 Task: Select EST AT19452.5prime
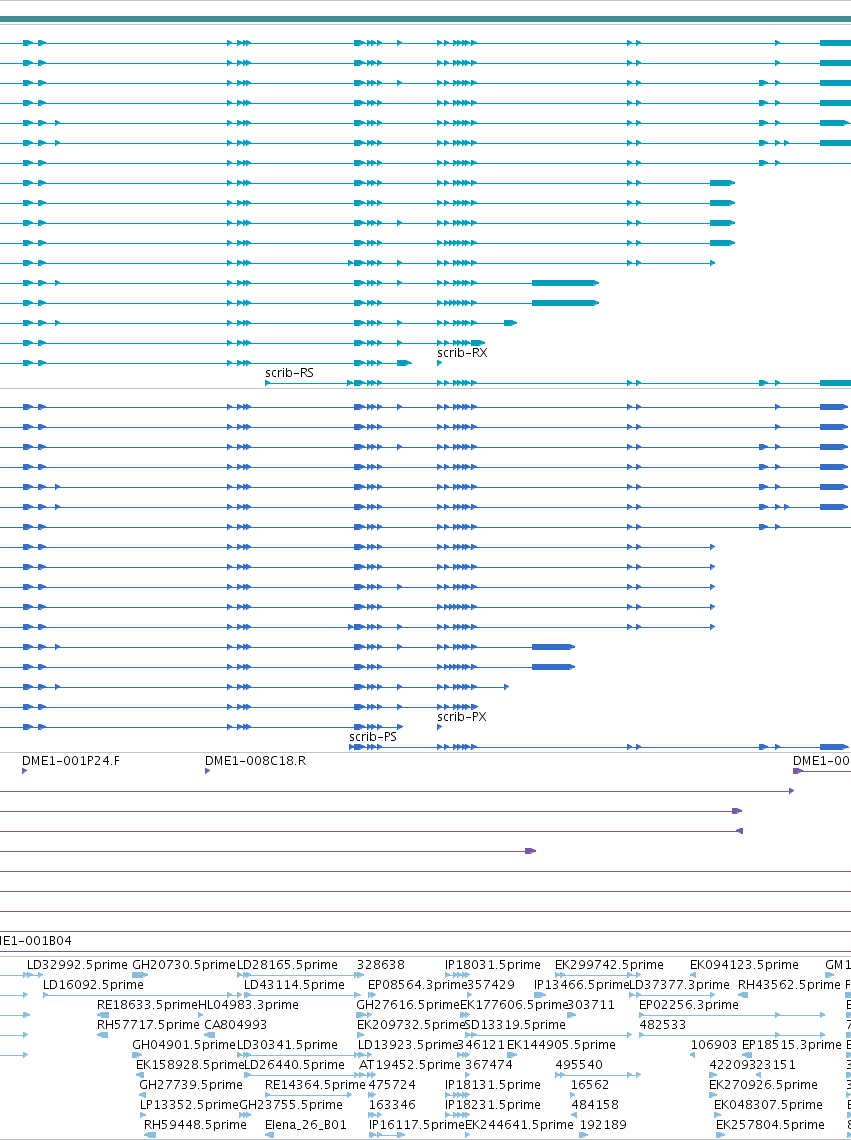click(410, 1064)
